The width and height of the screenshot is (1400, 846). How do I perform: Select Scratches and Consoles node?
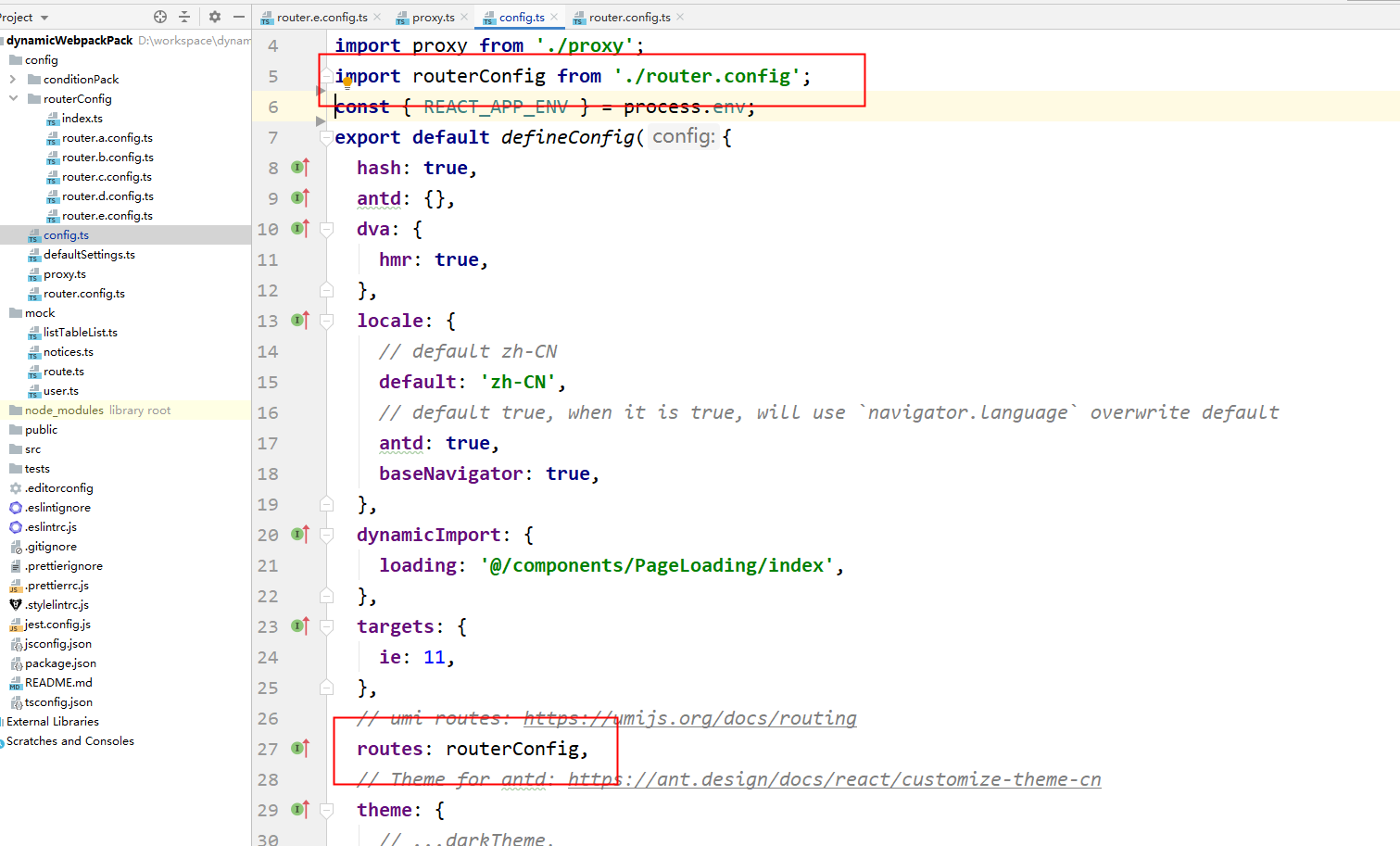(x=69, y=741)
